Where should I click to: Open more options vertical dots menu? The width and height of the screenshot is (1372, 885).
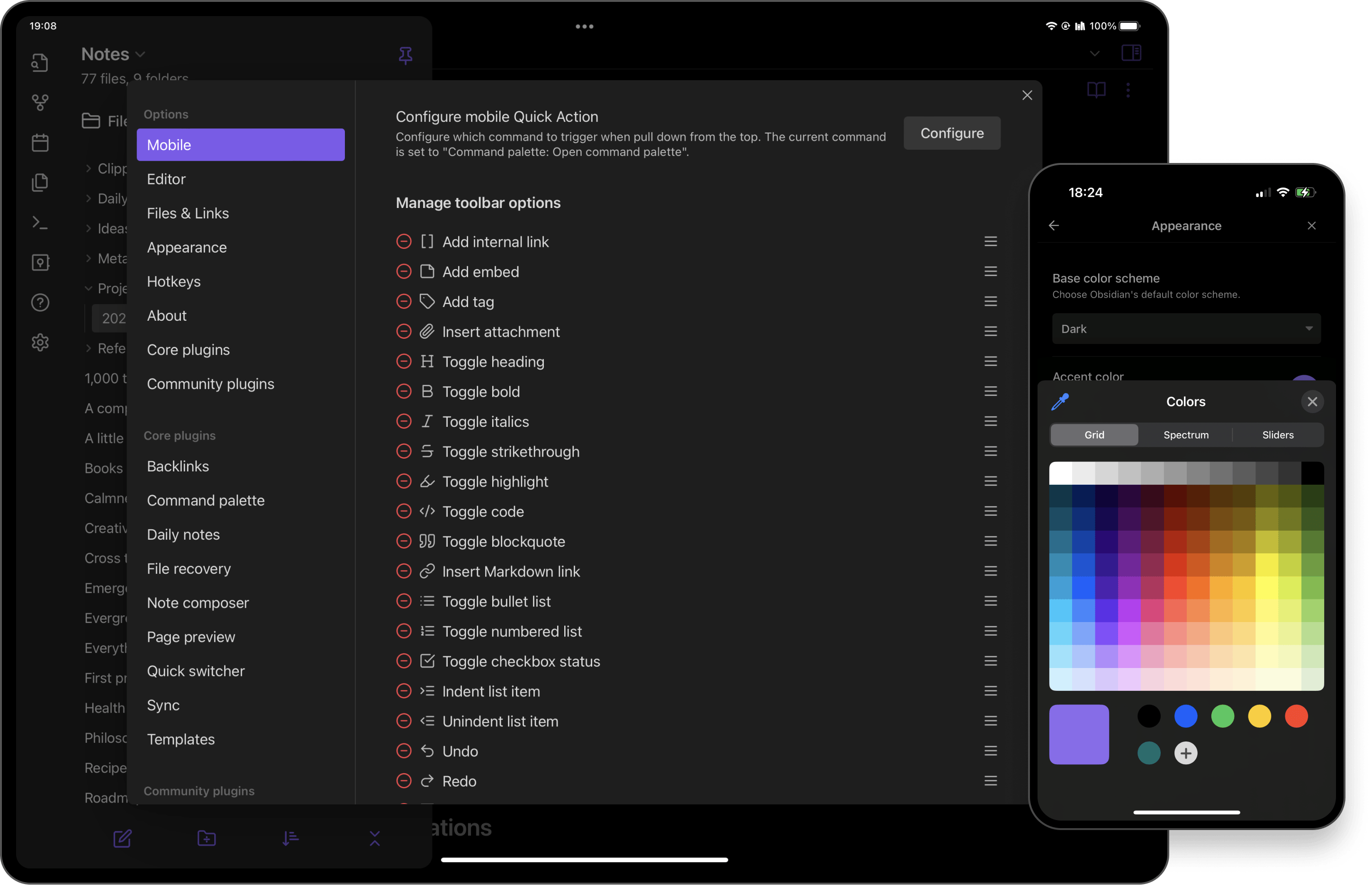click(1128, 90)
